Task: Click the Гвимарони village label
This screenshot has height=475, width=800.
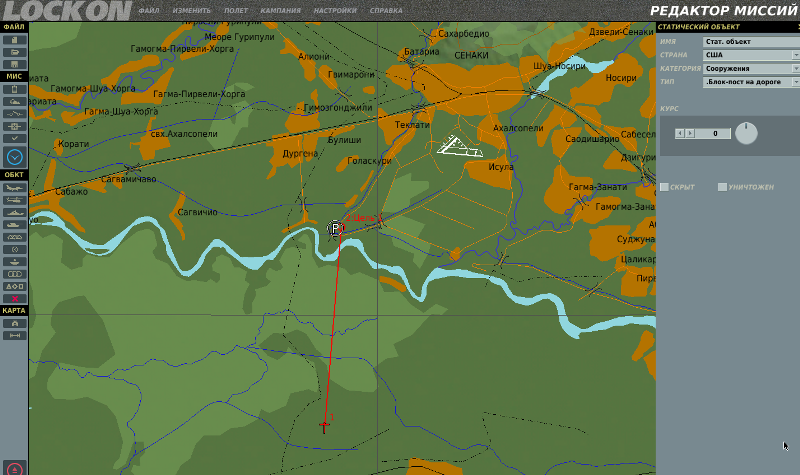Action: click(x=351, y=74)
